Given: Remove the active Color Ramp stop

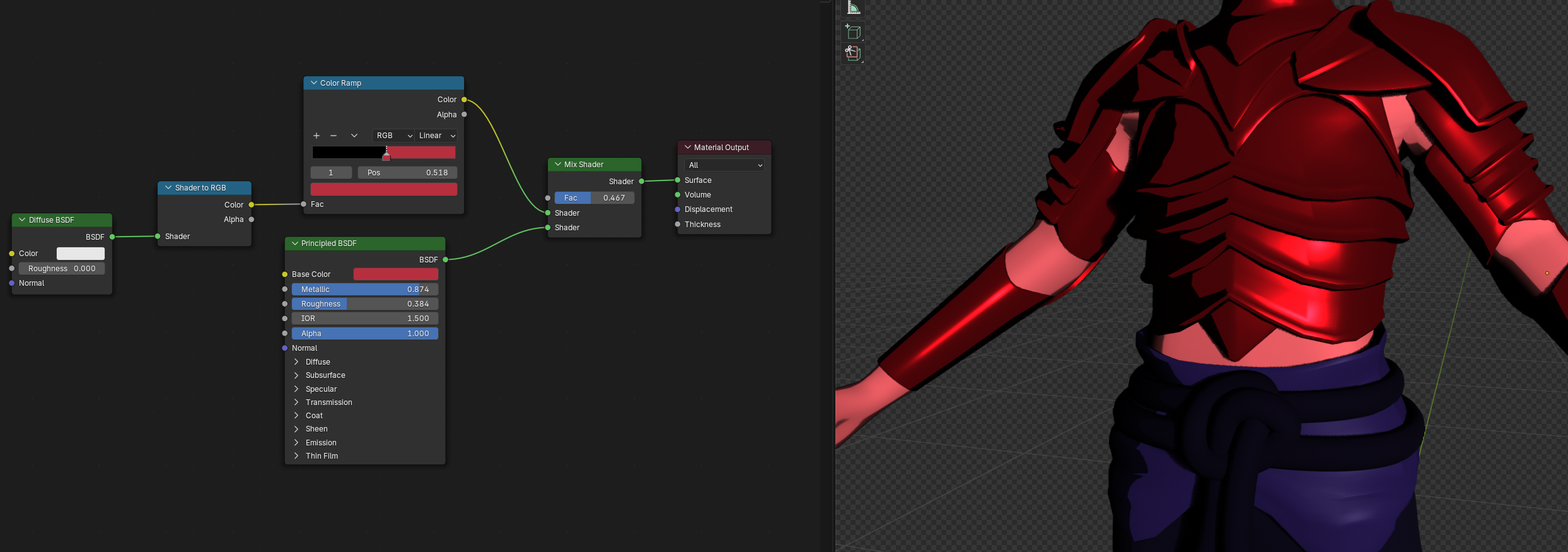Looking at the screenshot, I should (334, 136).
